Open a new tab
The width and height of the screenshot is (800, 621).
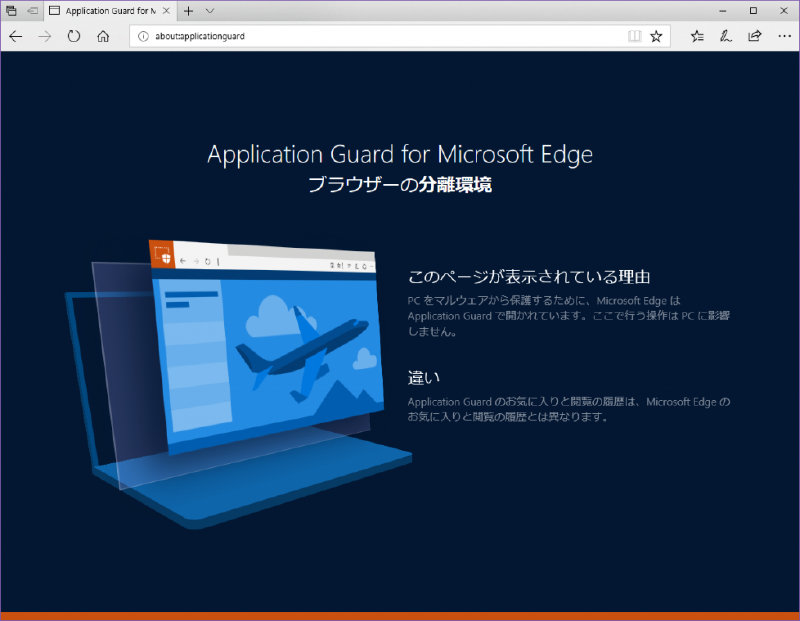(188, 11)
